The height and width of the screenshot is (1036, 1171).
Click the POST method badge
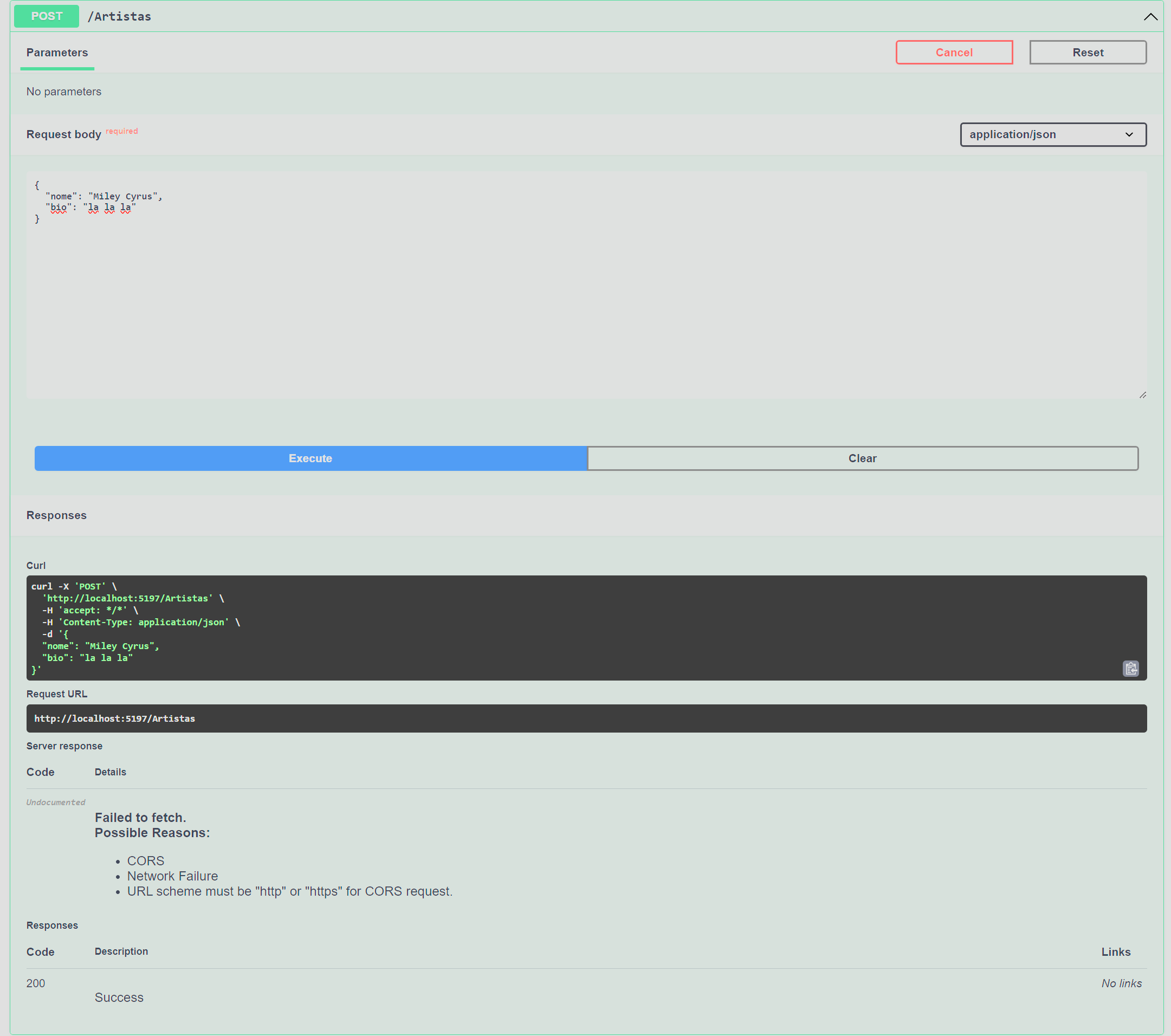(47, 16)
